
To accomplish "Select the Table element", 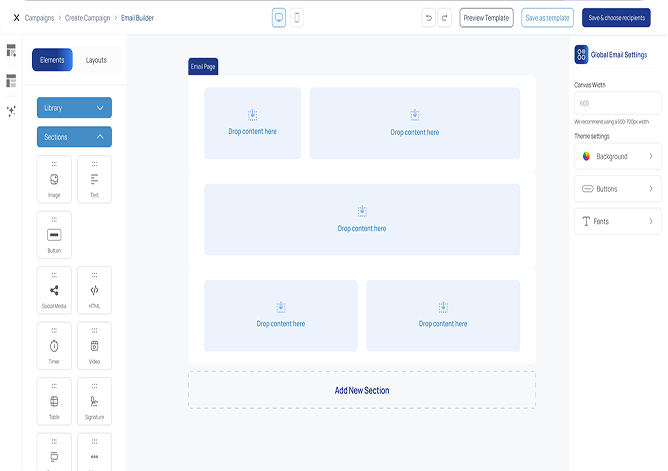I will tap(54, 401).
